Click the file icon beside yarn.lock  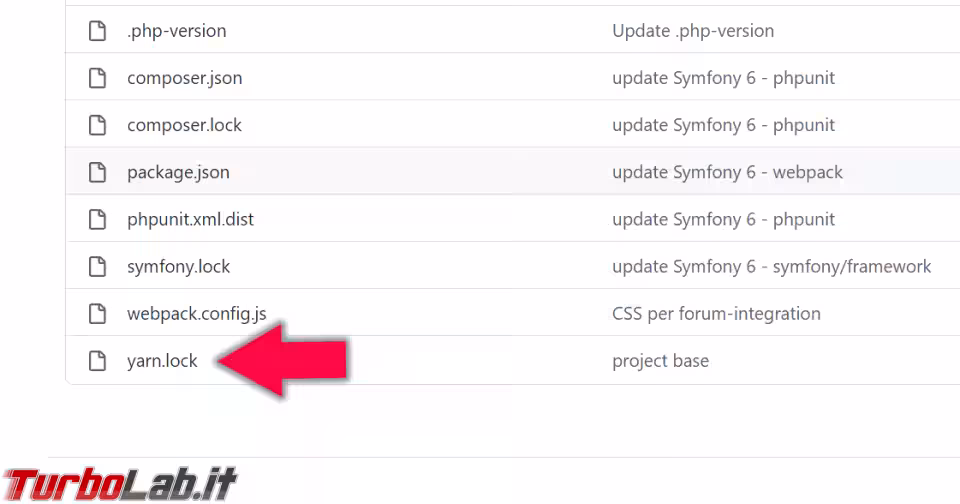coord(97,361)
